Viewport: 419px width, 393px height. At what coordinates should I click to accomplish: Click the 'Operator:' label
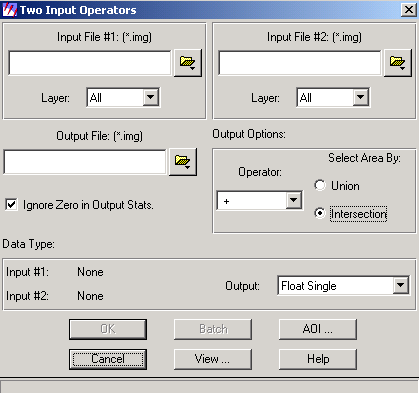click(x=260, y=172)
